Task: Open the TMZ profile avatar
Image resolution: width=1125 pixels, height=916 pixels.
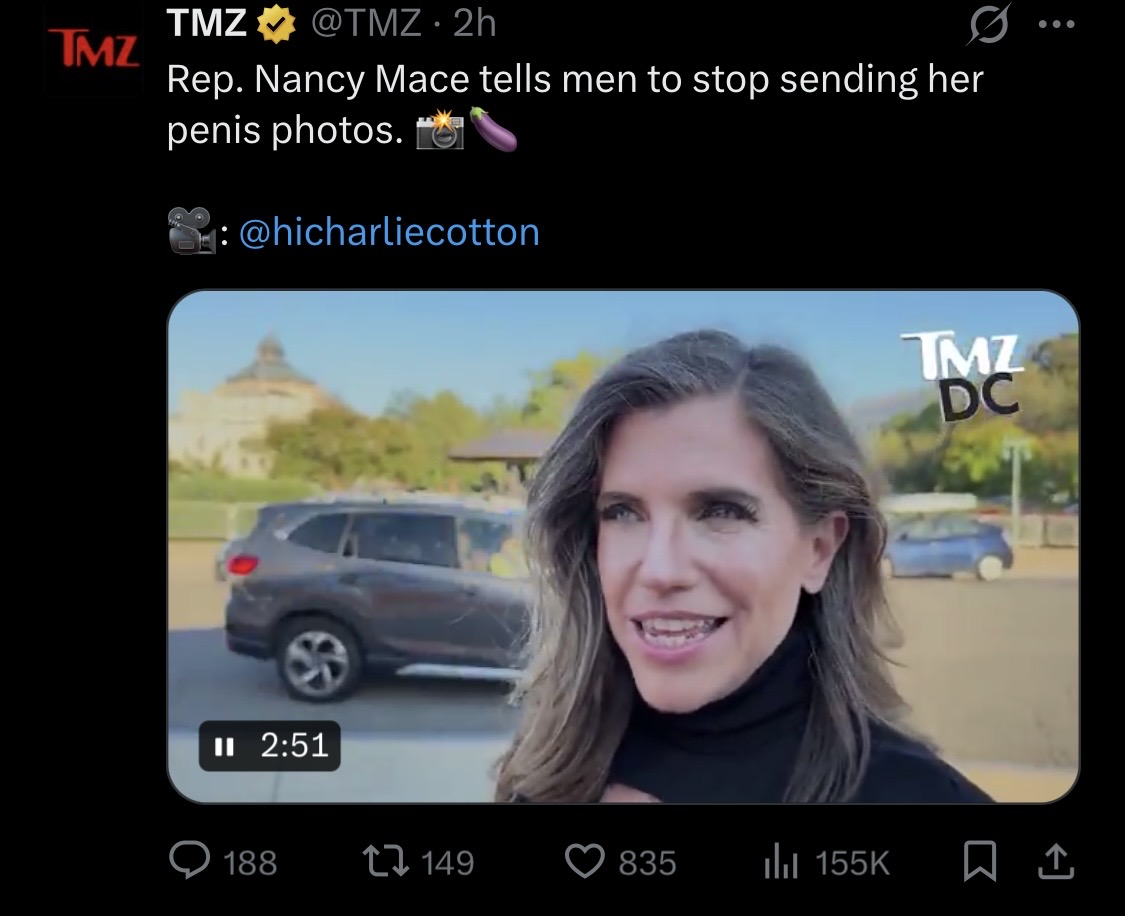Action: click(x=94, y=50)
